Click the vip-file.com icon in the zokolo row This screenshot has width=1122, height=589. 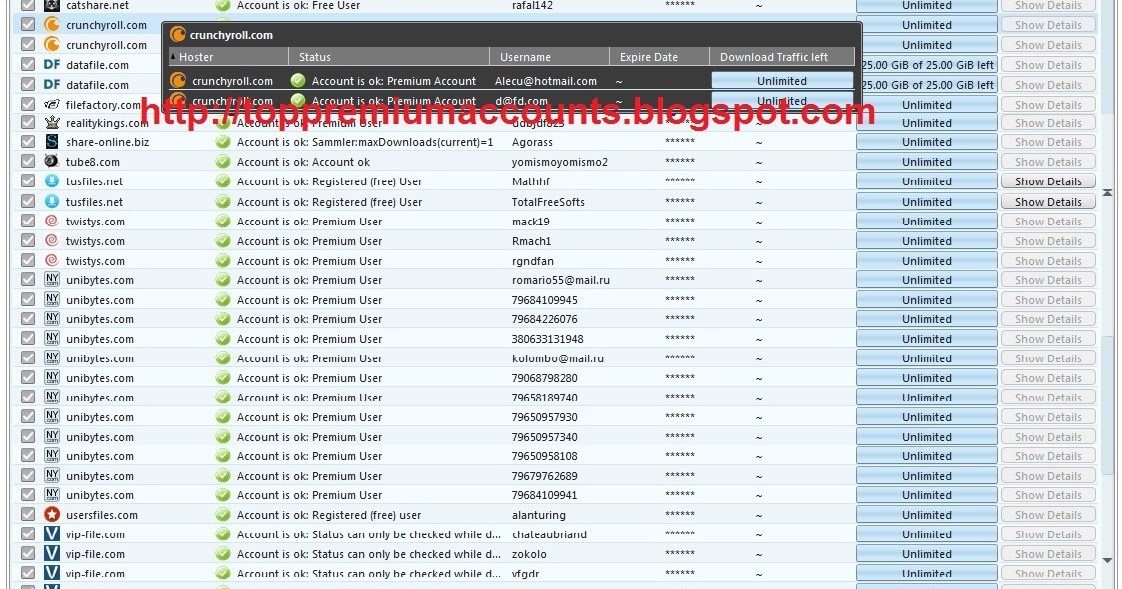point(52,553)
